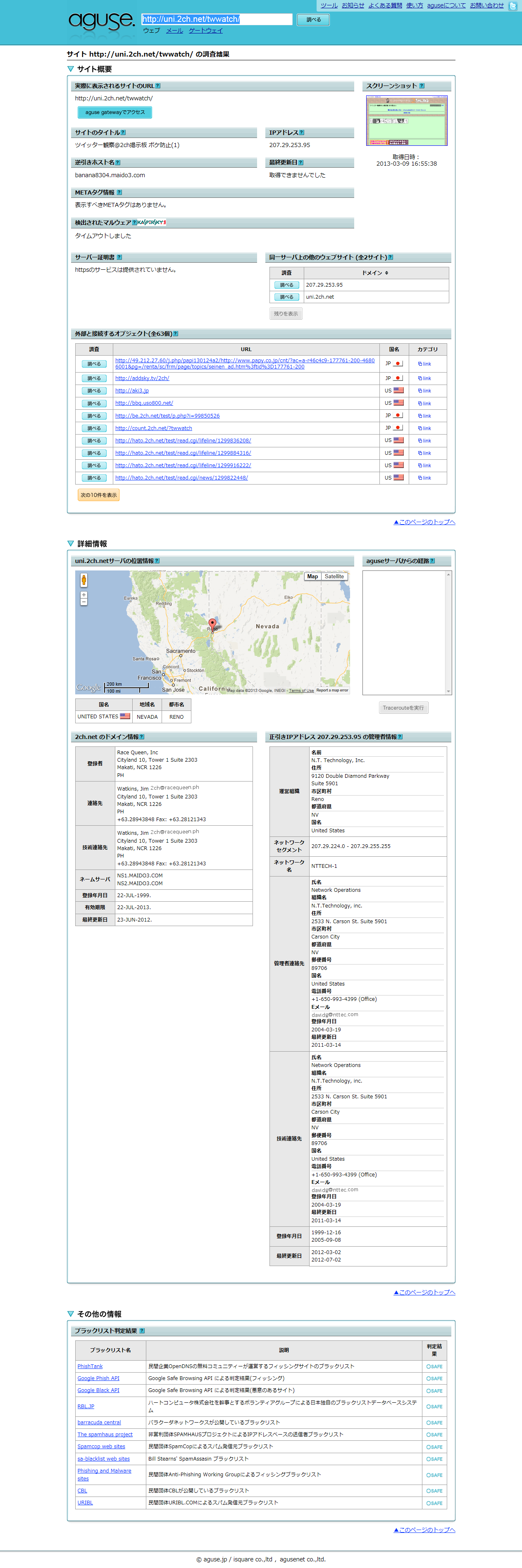The height and width of the screenshot is (1568, 522).
Task: Open help icon beside サイトのタイトル
Action: click(x=123, y=133)
